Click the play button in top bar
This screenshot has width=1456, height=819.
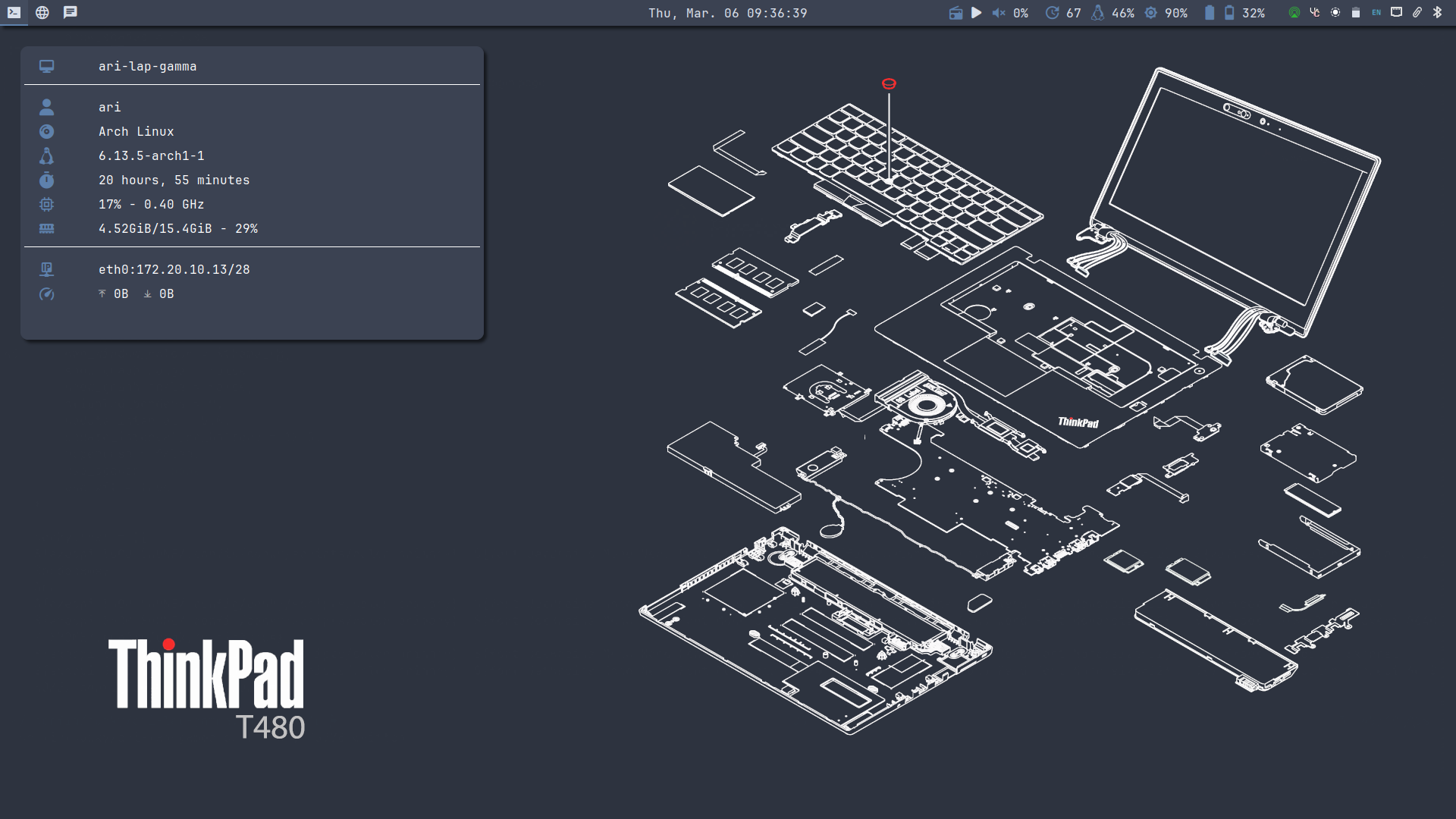tap(977, 13)
